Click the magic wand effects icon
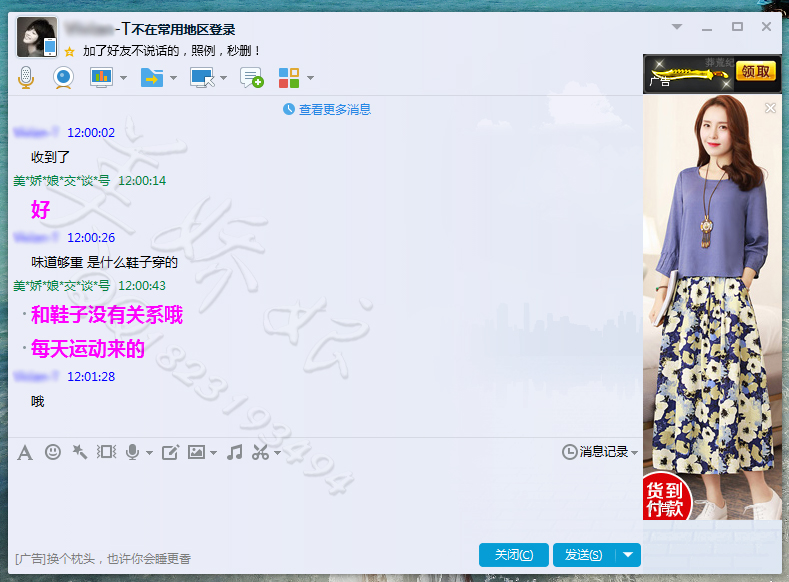789x582 pixels. click(x=79, y=452)
